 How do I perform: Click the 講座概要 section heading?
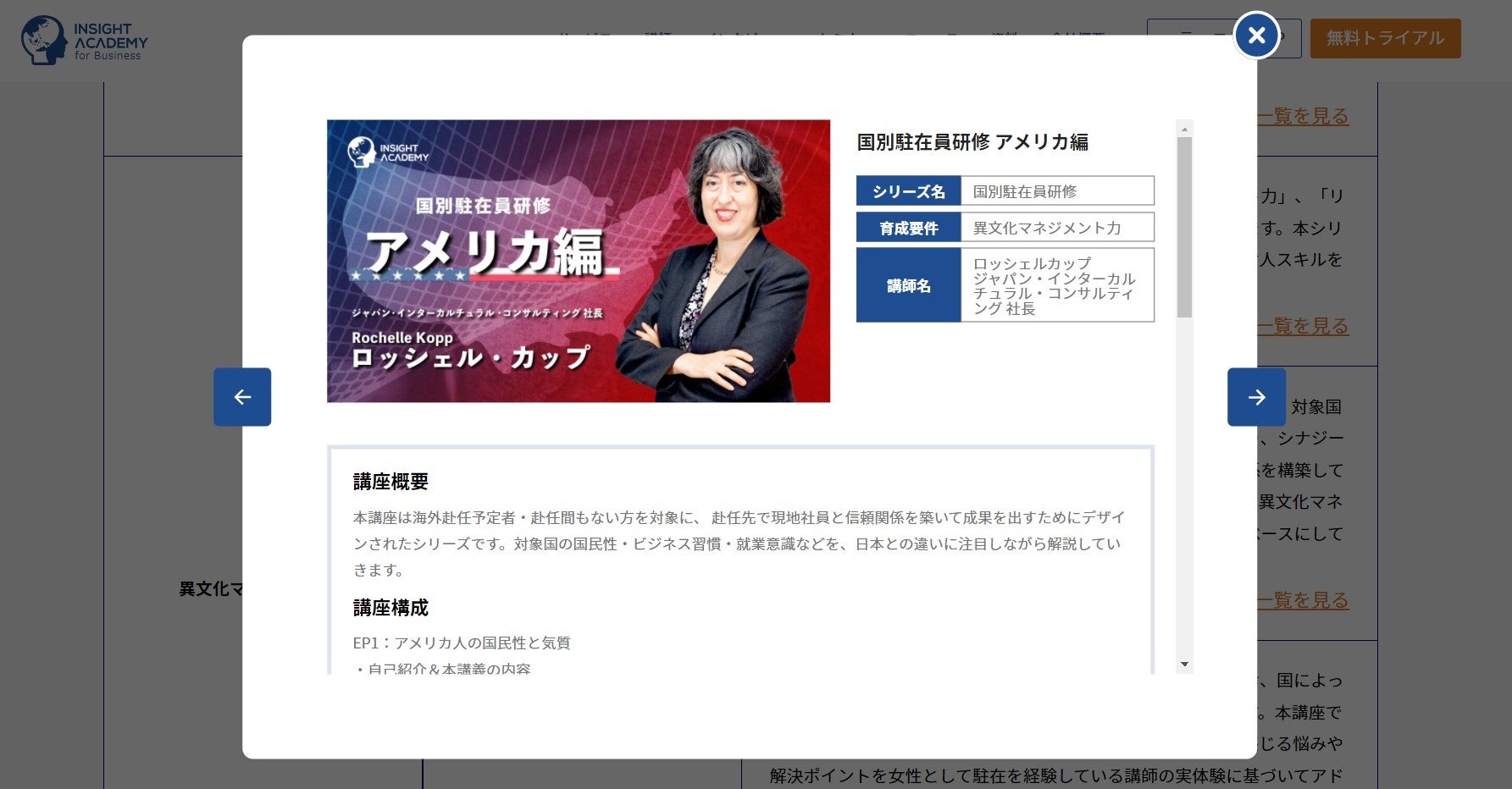pos(390,482)
